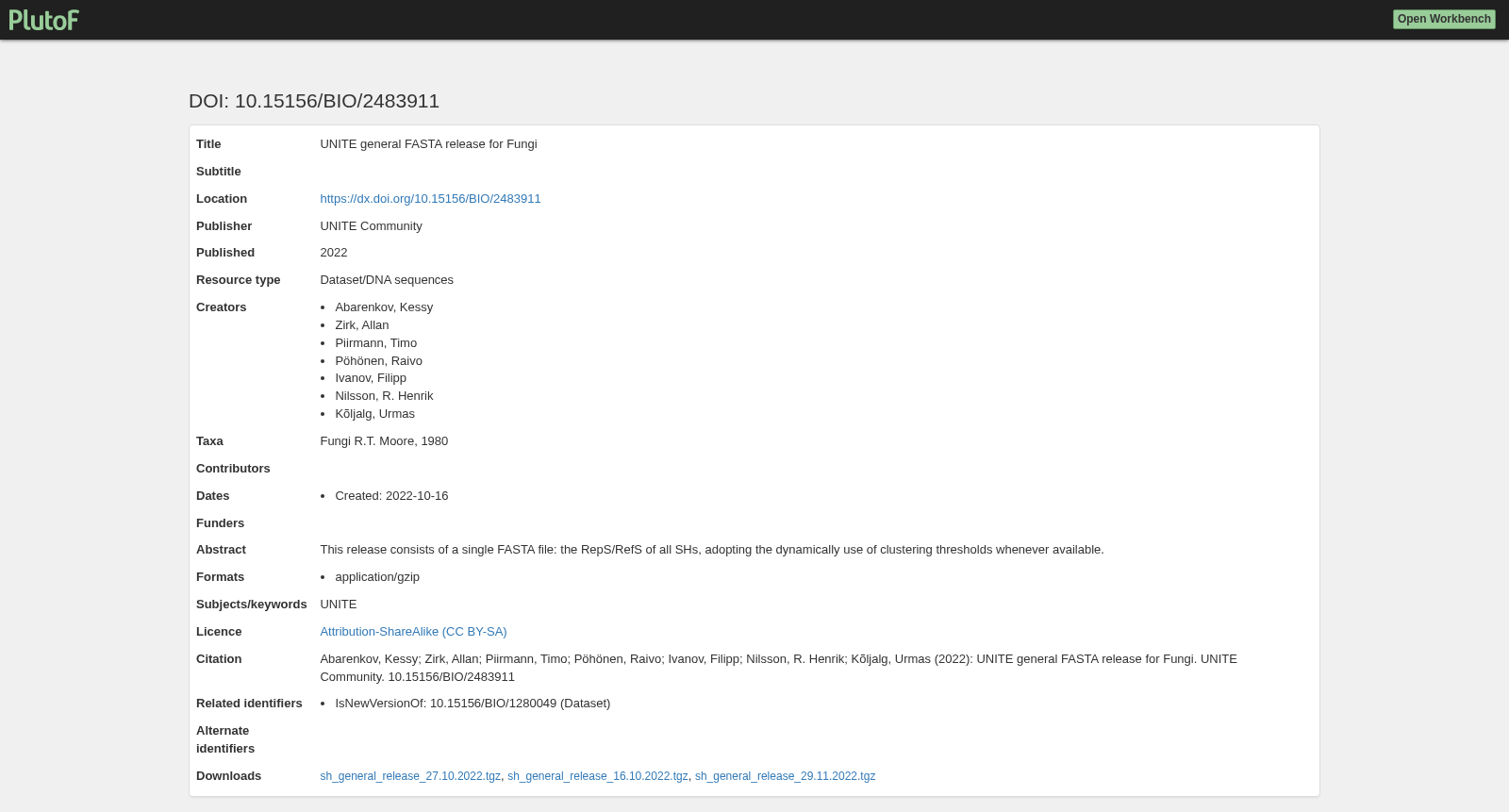Click creator 'Pöhönen, Raivo'
Viewport: 1509px width, 812px height.
(378, 361)
